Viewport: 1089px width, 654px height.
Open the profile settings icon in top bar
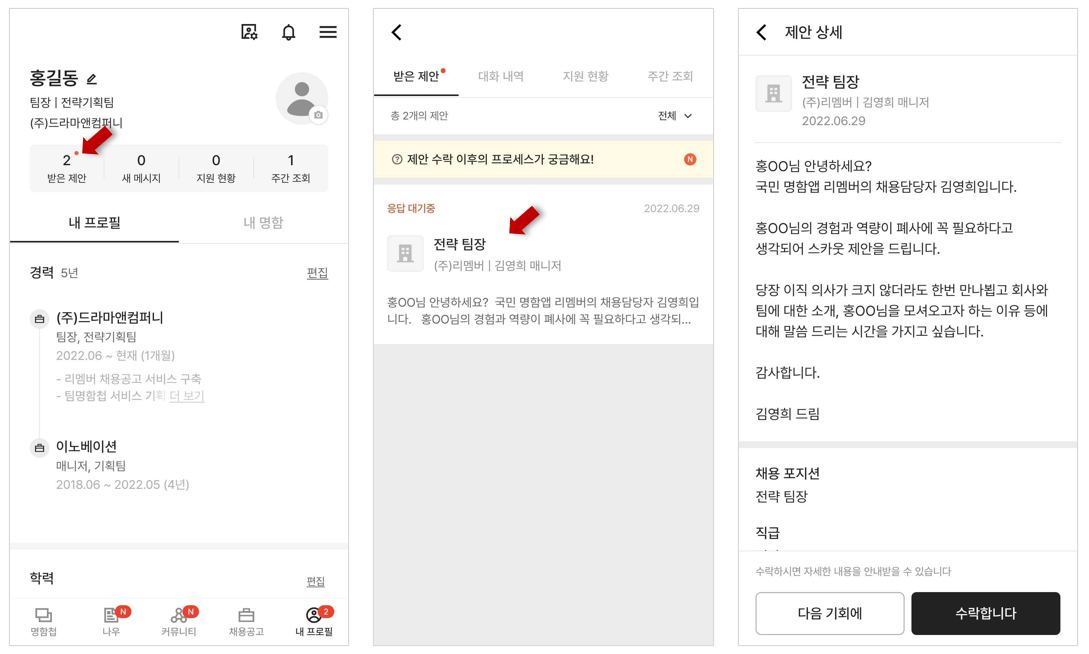point(249,32)
